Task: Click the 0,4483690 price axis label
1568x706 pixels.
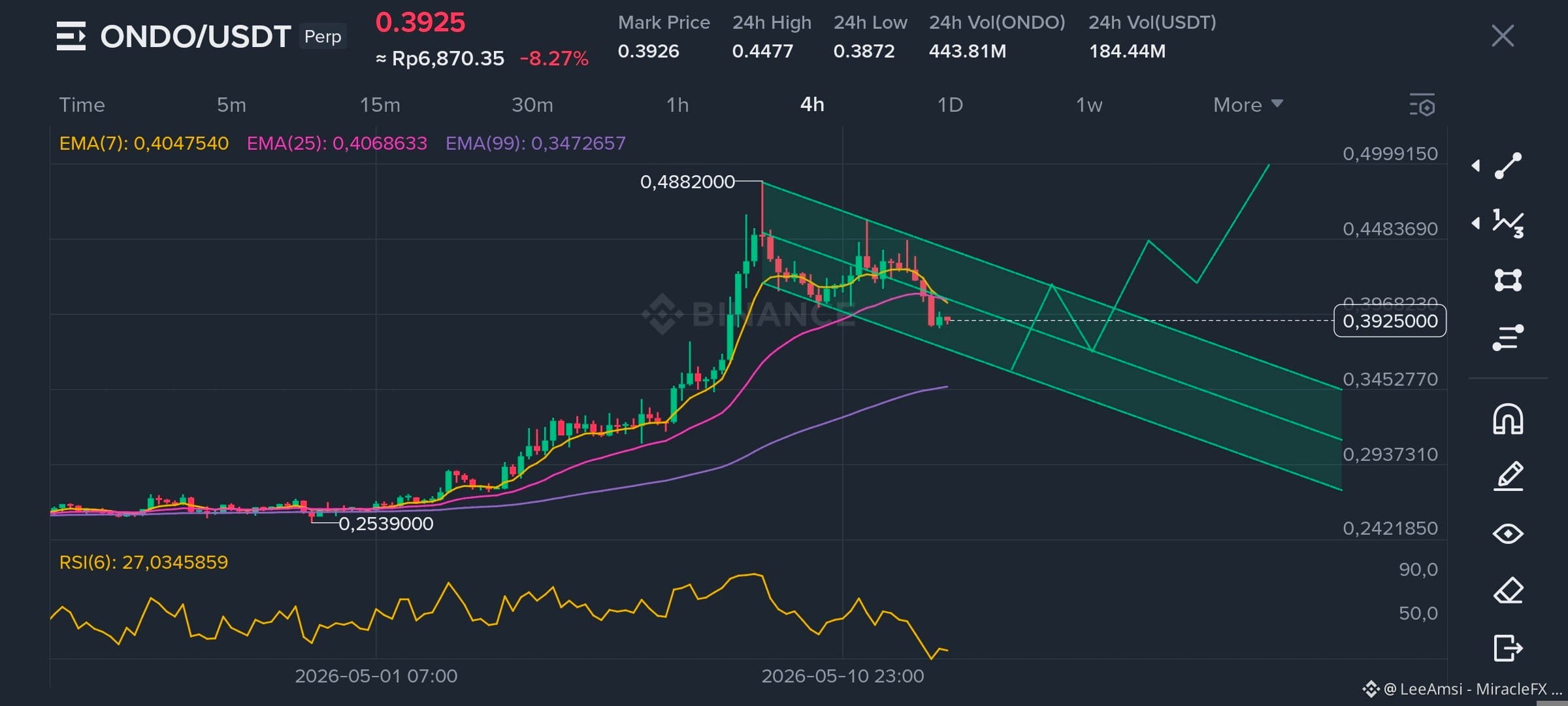Action: [x=1390, y=229]
